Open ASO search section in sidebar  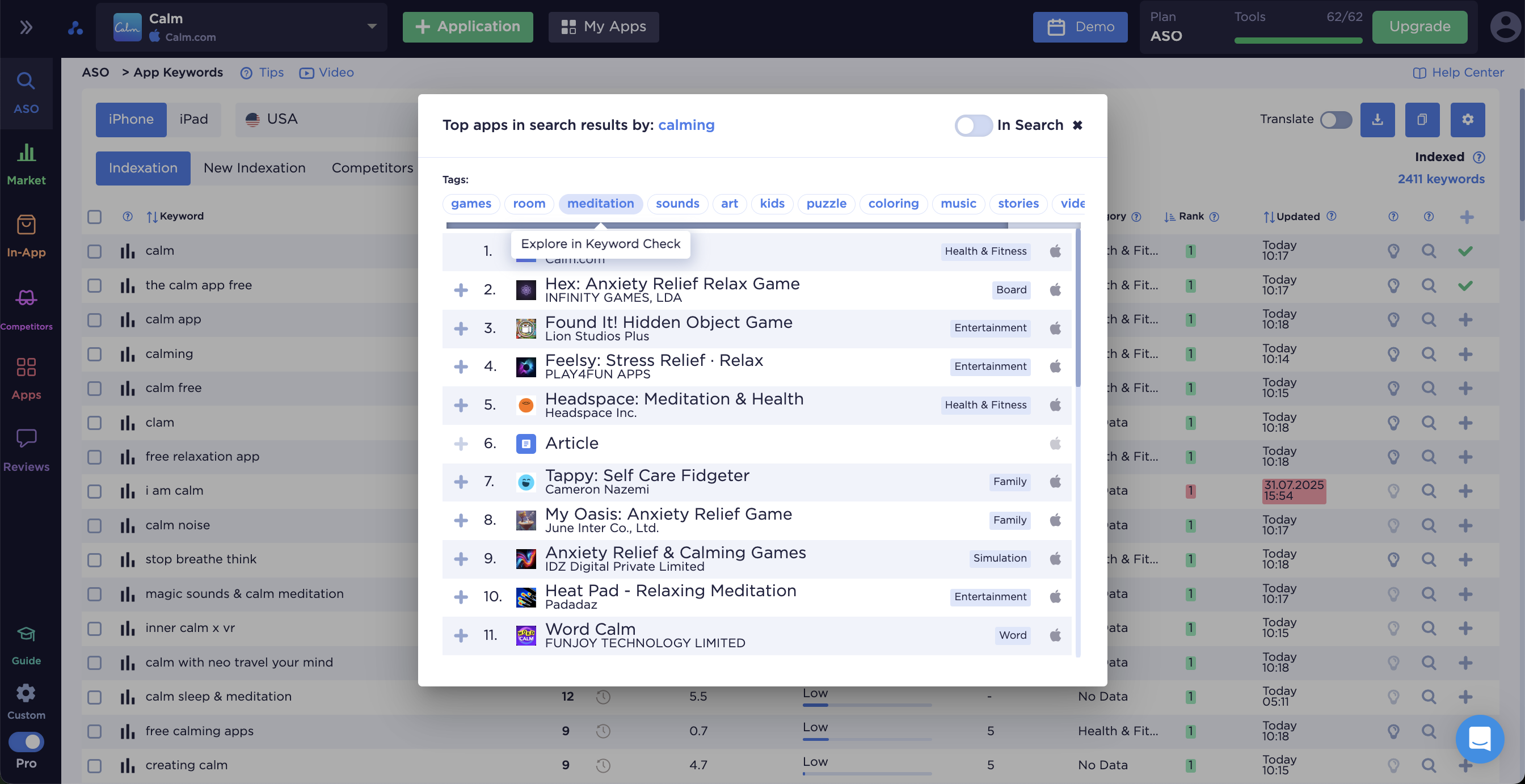coord(26,93)
